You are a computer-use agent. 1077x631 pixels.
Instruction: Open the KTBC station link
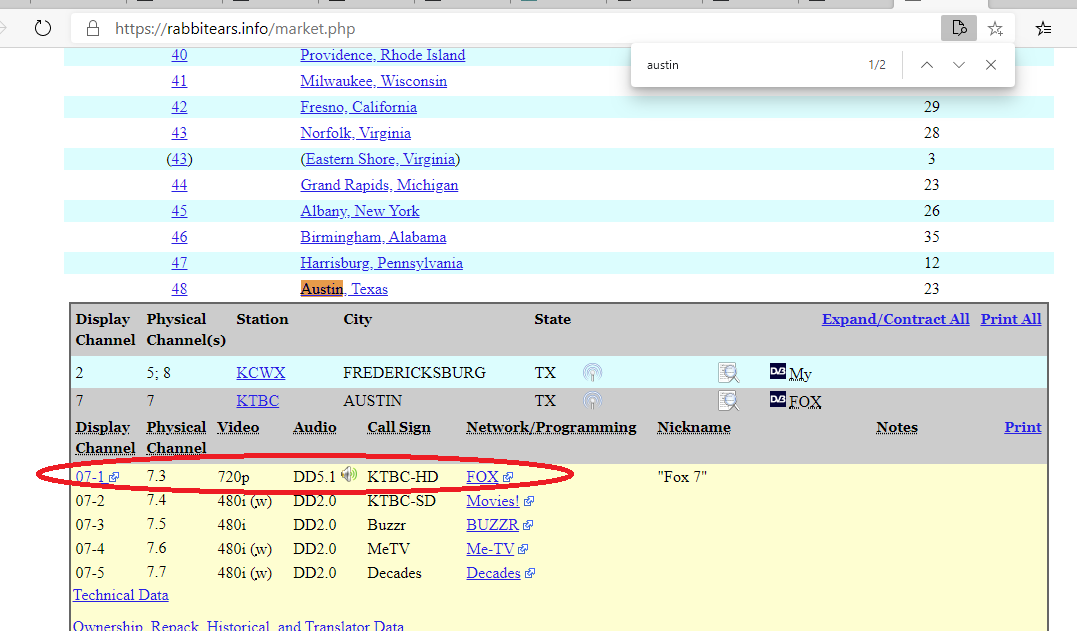258,400
